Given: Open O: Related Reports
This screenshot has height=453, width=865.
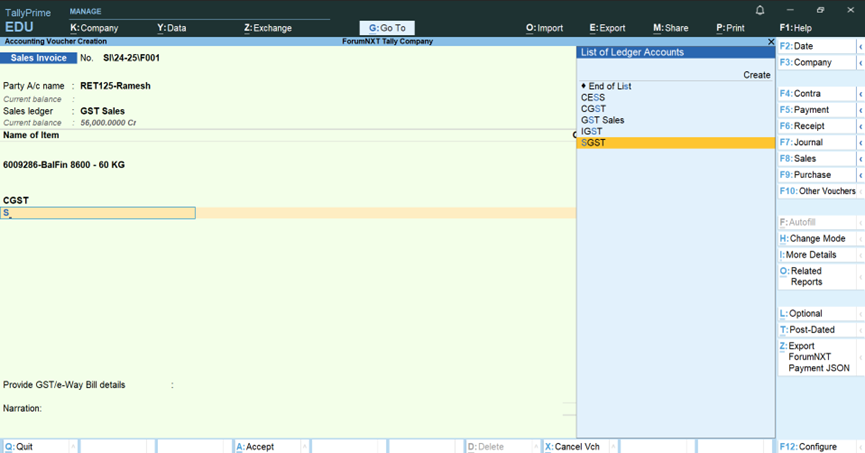Looking at the screenshot, I should pos(816,276).
